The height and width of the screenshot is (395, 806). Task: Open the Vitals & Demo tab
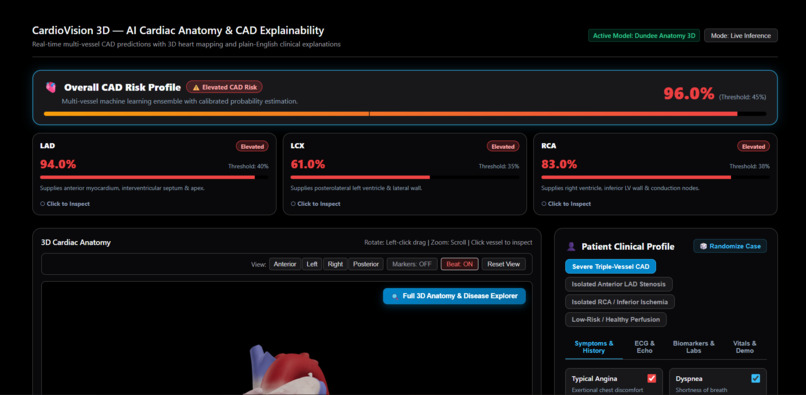(744, 347)
